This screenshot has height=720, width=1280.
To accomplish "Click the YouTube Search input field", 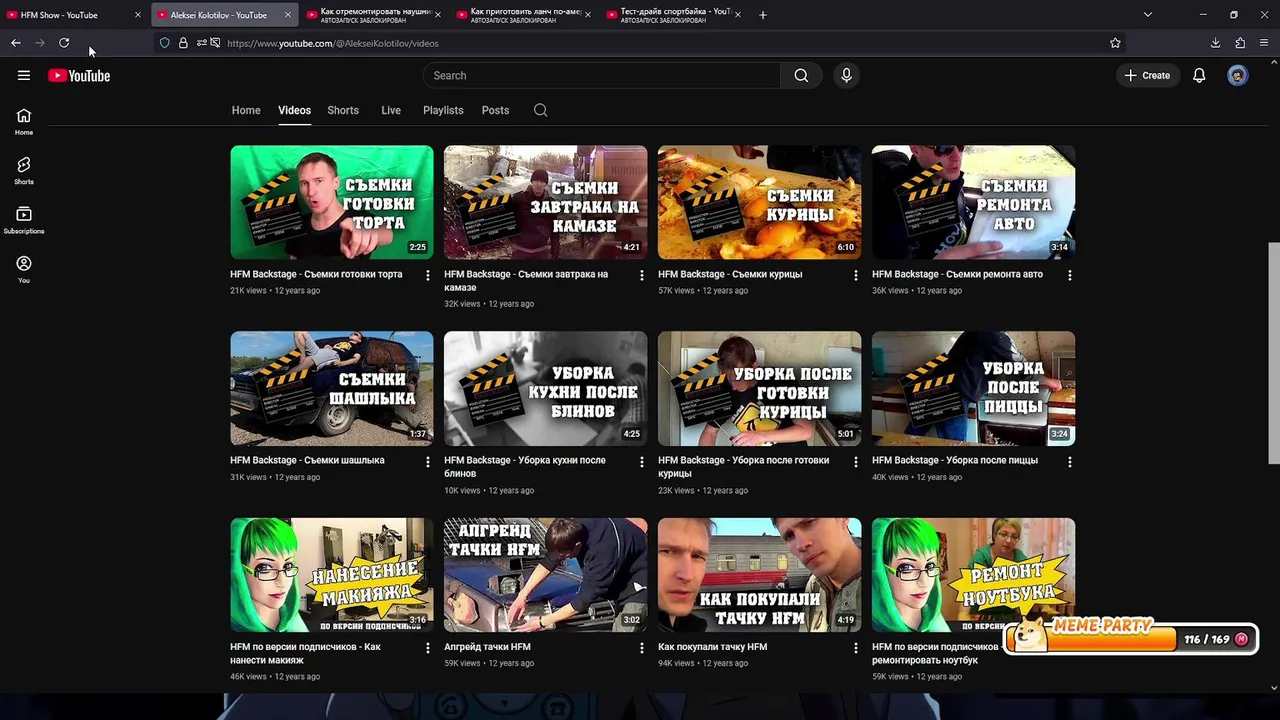I will (x=602, y=75).
